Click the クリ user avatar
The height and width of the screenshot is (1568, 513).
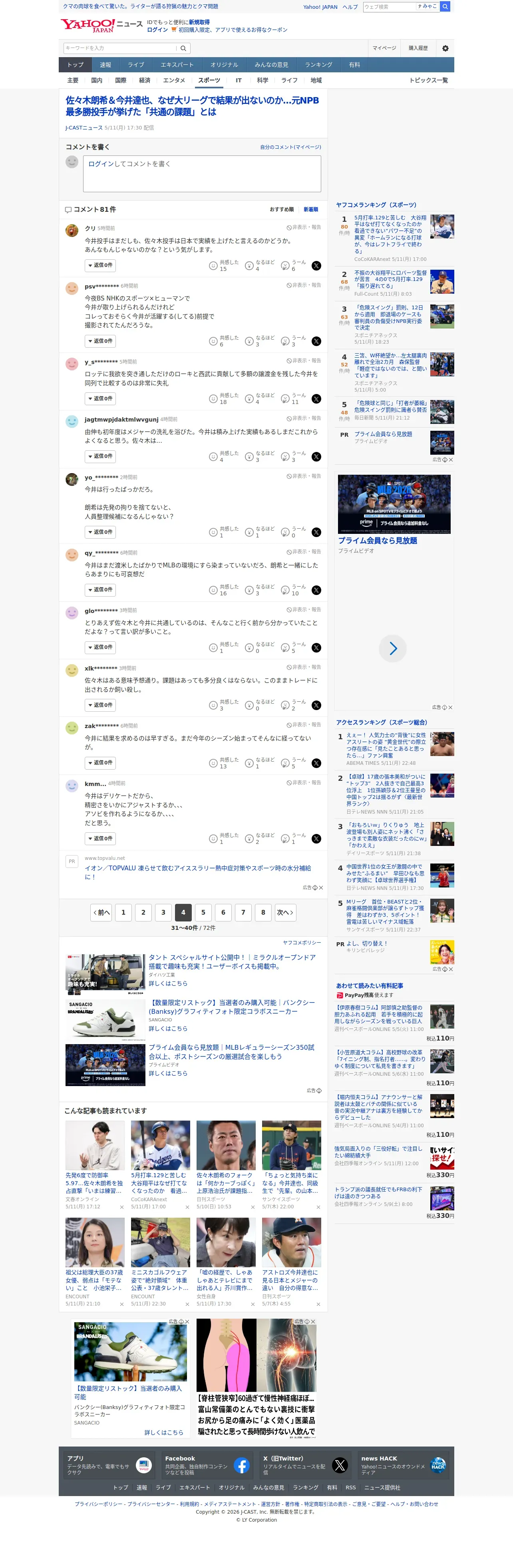tap(72, 230)
